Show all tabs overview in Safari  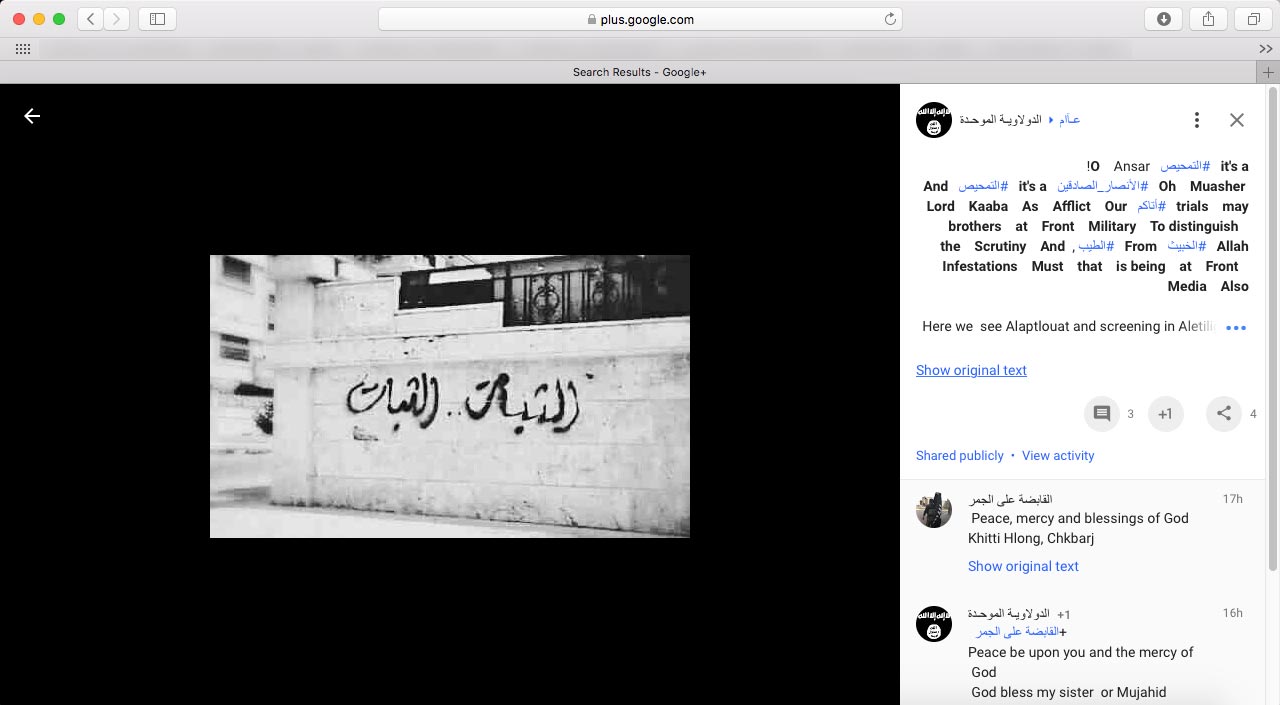click(1253, 19)
